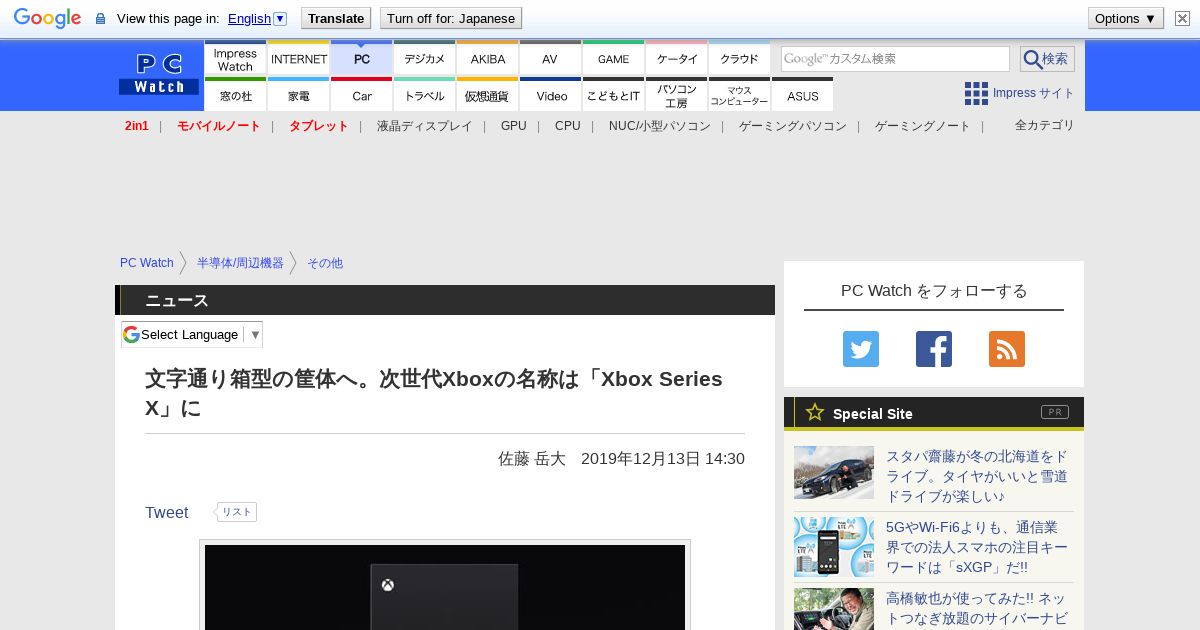Click the PC Watch logo
The height and width of the screenshot is (630, 1200).
click(159, 75)
